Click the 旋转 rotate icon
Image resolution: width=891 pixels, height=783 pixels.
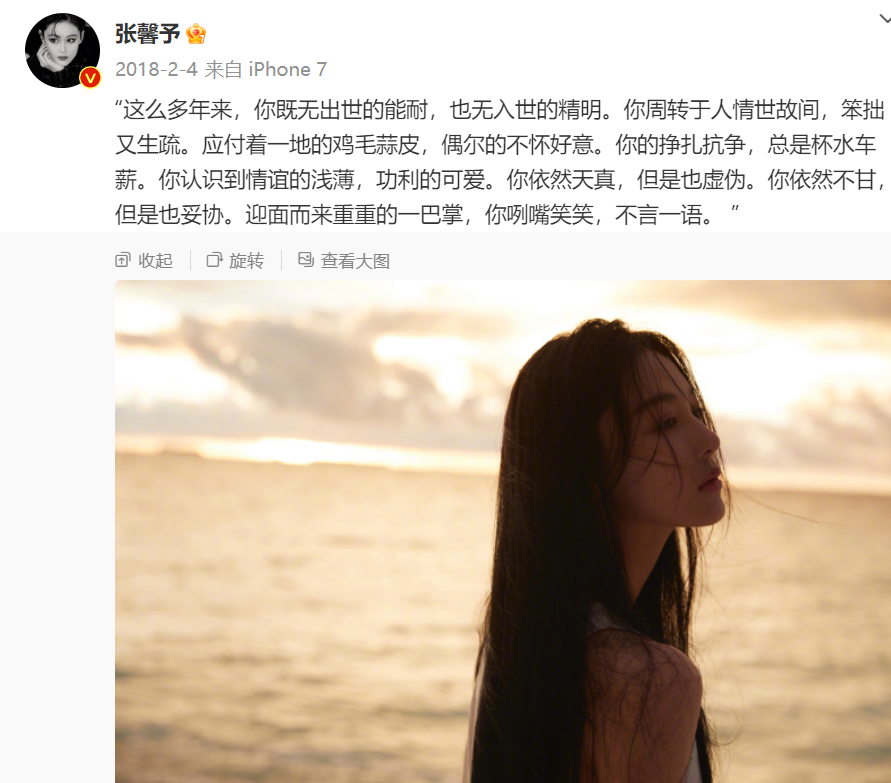click(x=214, y=260)
